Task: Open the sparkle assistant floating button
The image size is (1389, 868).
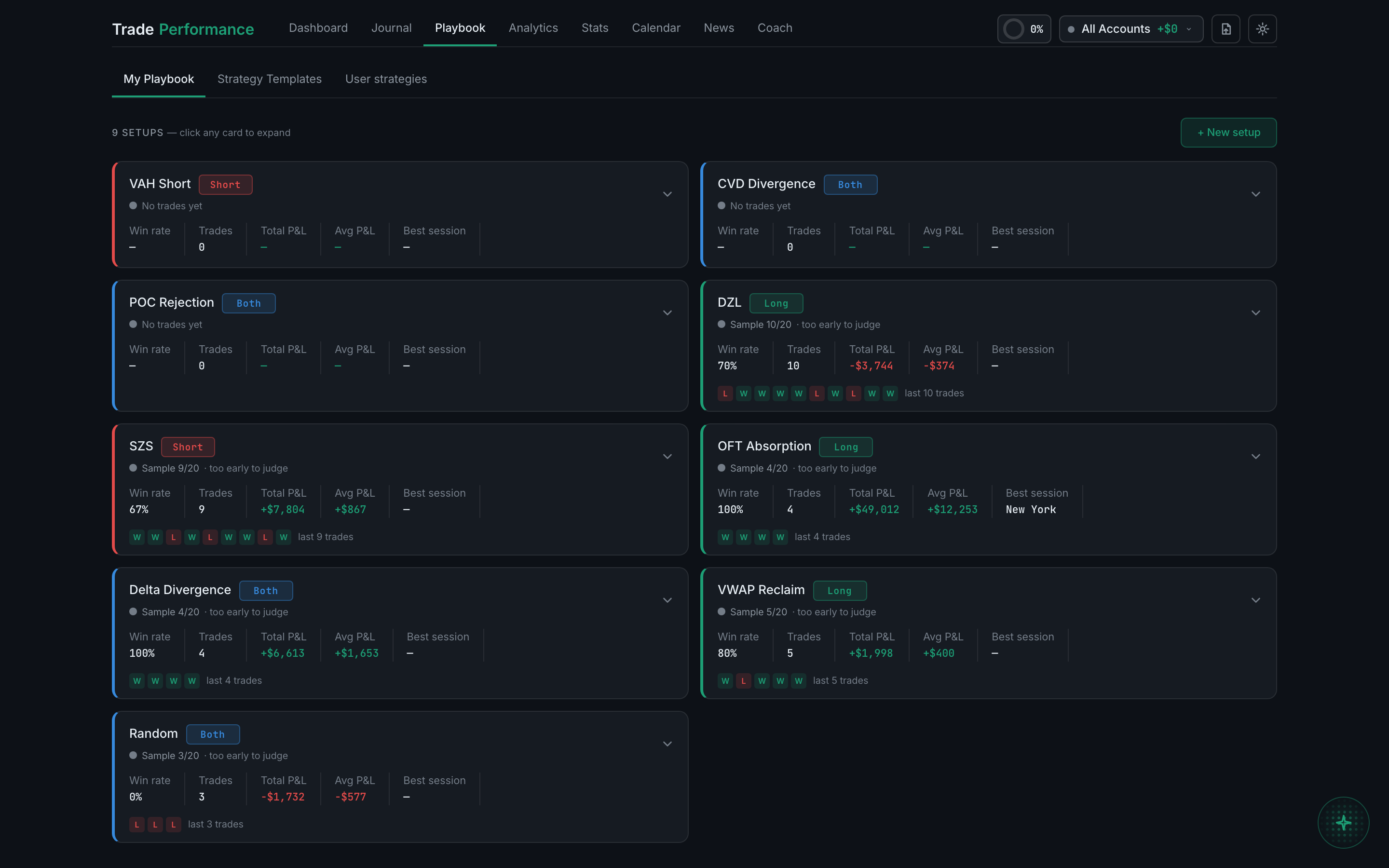Action: (x=1343, y=822)
